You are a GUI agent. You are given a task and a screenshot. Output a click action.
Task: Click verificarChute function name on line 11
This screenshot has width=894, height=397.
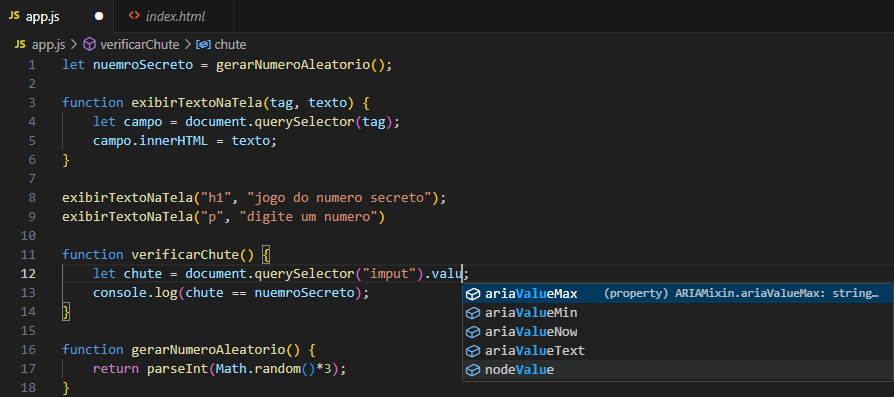[x=185, y=255]
